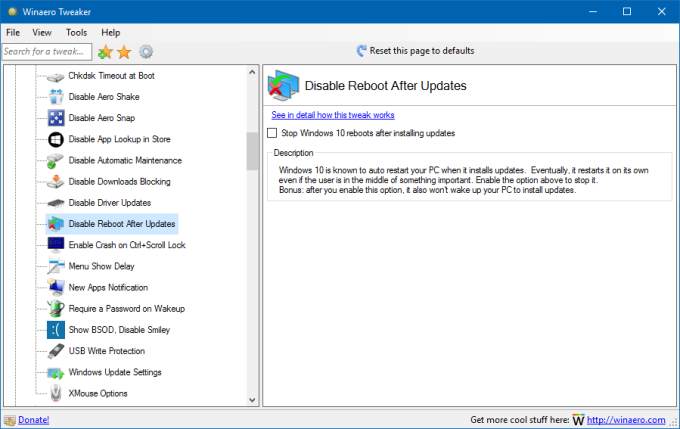Click the USB Write Protection icon
Viewport: 680px width, 429px height.
click(x=56, y=351)
